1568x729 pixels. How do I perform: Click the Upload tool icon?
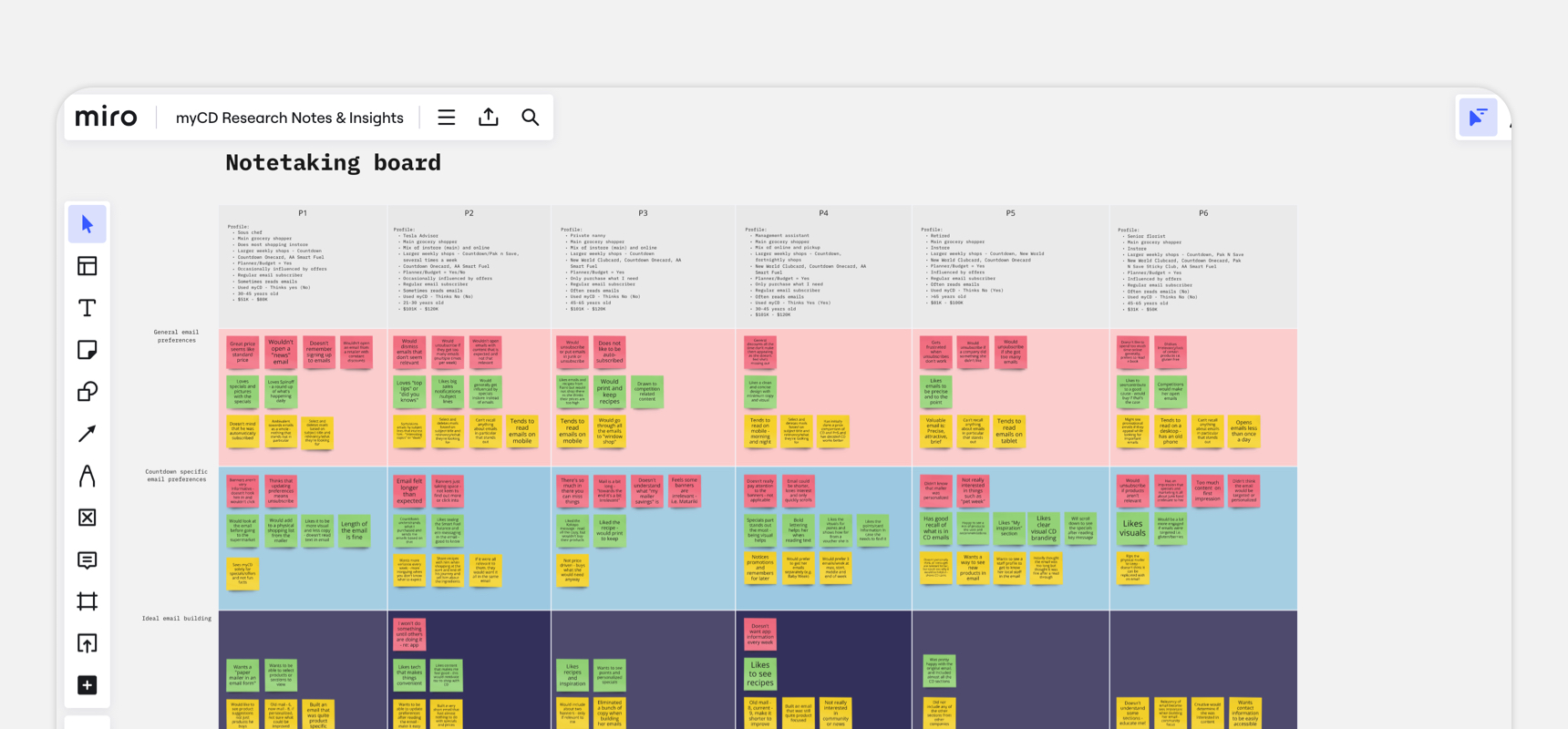click(x=88, y=643)
